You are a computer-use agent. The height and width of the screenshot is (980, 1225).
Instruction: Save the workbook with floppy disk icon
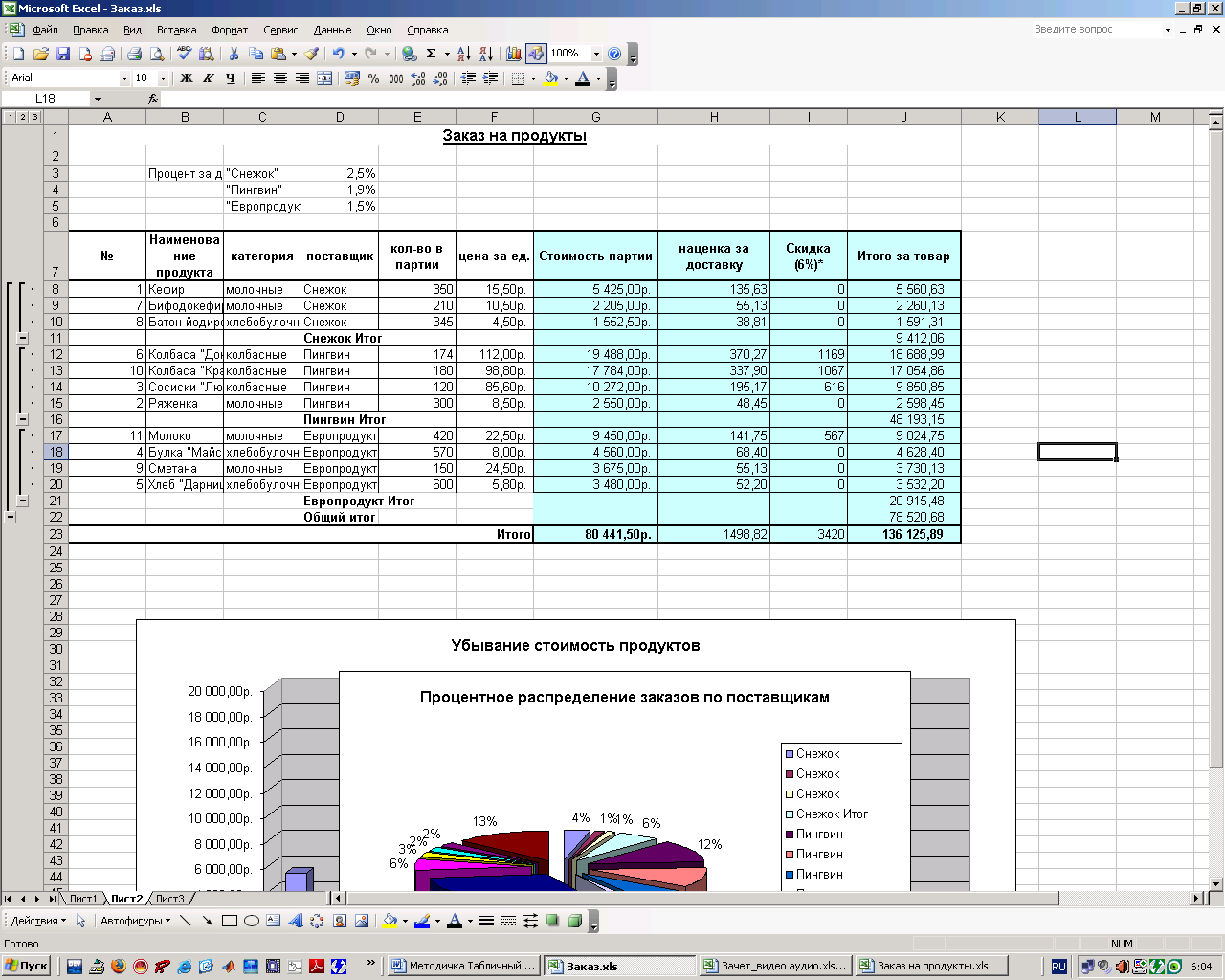click(x=62, y=54)
